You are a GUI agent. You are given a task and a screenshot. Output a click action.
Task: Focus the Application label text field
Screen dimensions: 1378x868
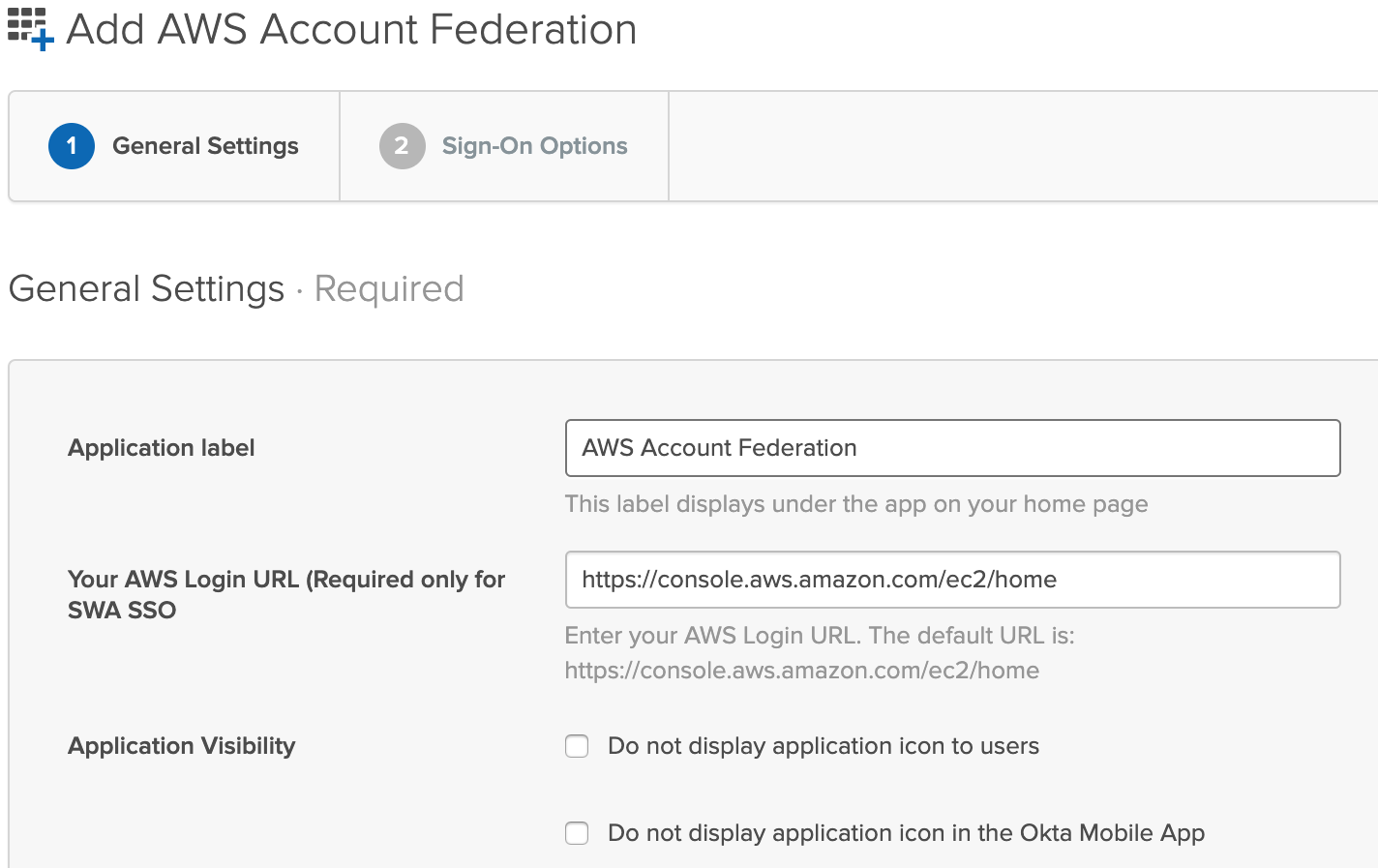coord(952,448)
